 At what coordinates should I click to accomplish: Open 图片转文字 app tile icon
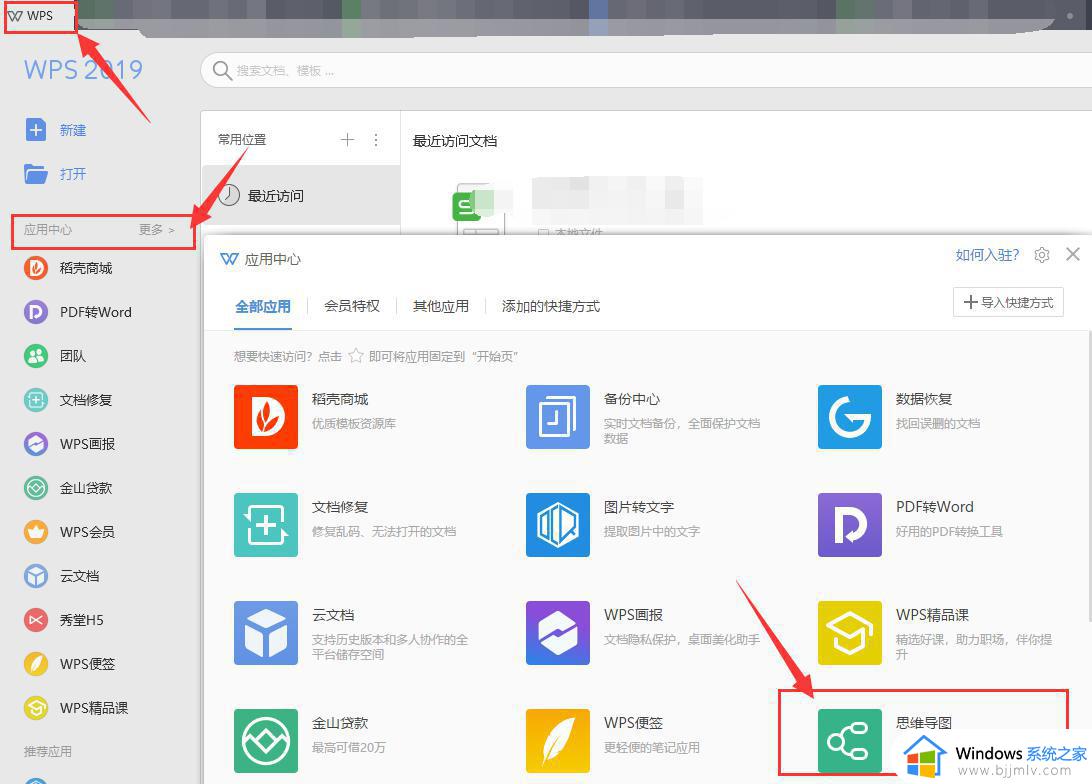[558, 525]
